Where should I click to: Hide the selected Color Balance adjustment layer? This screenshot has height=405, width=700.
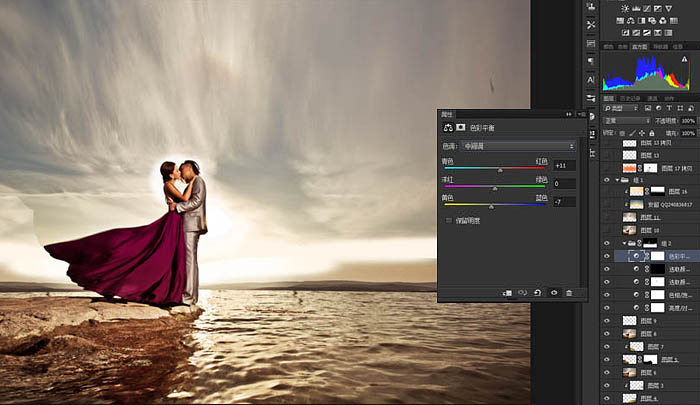606,256
